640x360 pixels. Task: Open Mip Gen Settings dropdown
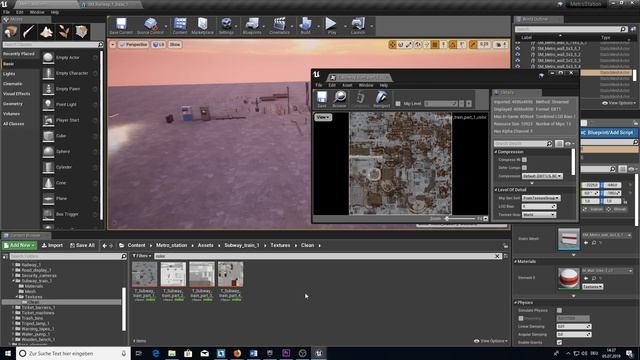point(541,198)
